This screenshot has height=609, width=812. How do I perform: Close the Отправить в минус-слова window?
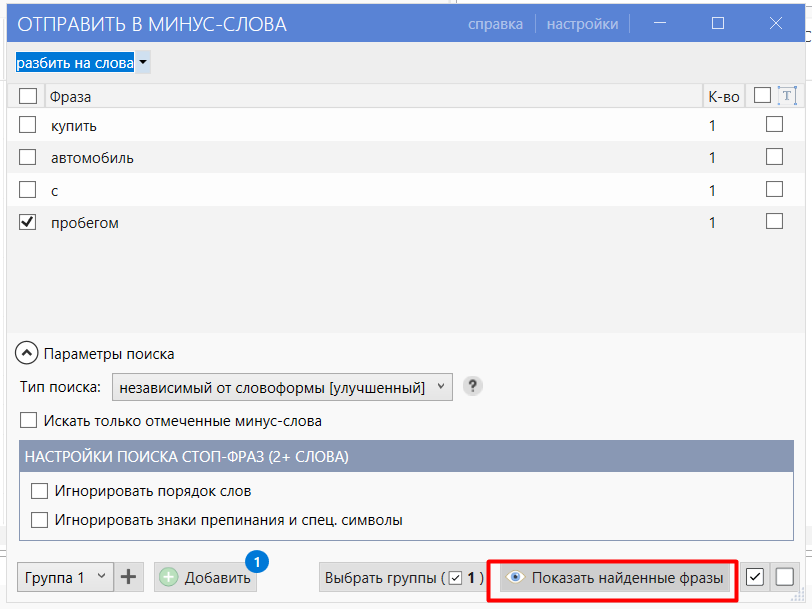tap(776, 23)
